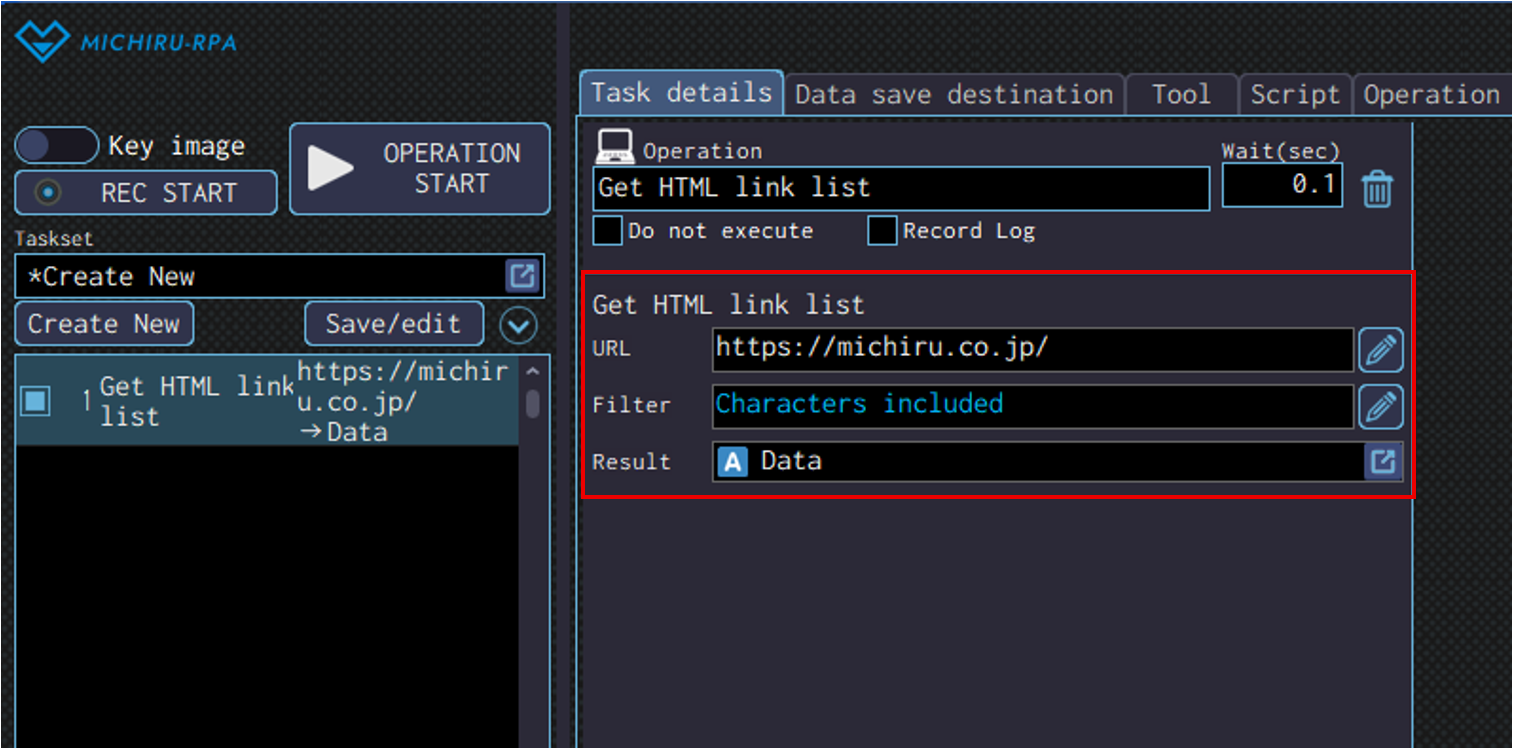Image resolution: width=1513 pixels, height=750 pixels.
Task: Click the pencil edit icon beside URL
Action: click(1380, 350)
